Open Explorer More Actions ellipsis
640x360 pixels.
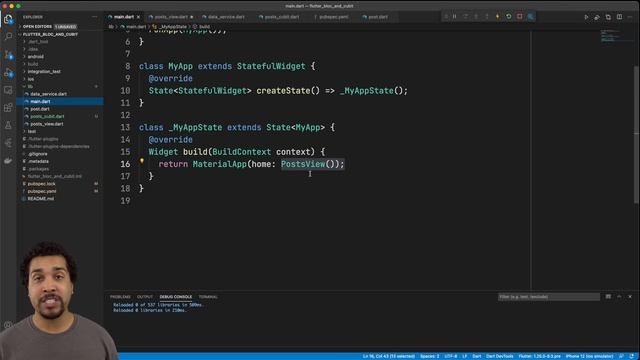tap(95, 17)
